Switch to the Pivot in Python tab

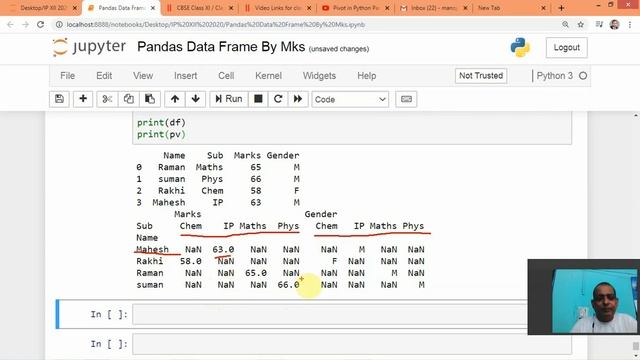click(x=355, y=8)
